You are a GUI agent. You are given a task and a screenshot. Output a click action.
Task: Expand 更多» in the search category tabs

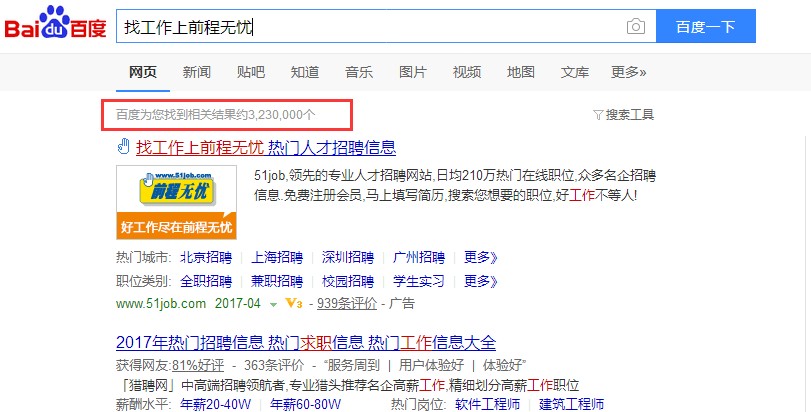coord(628,72)
